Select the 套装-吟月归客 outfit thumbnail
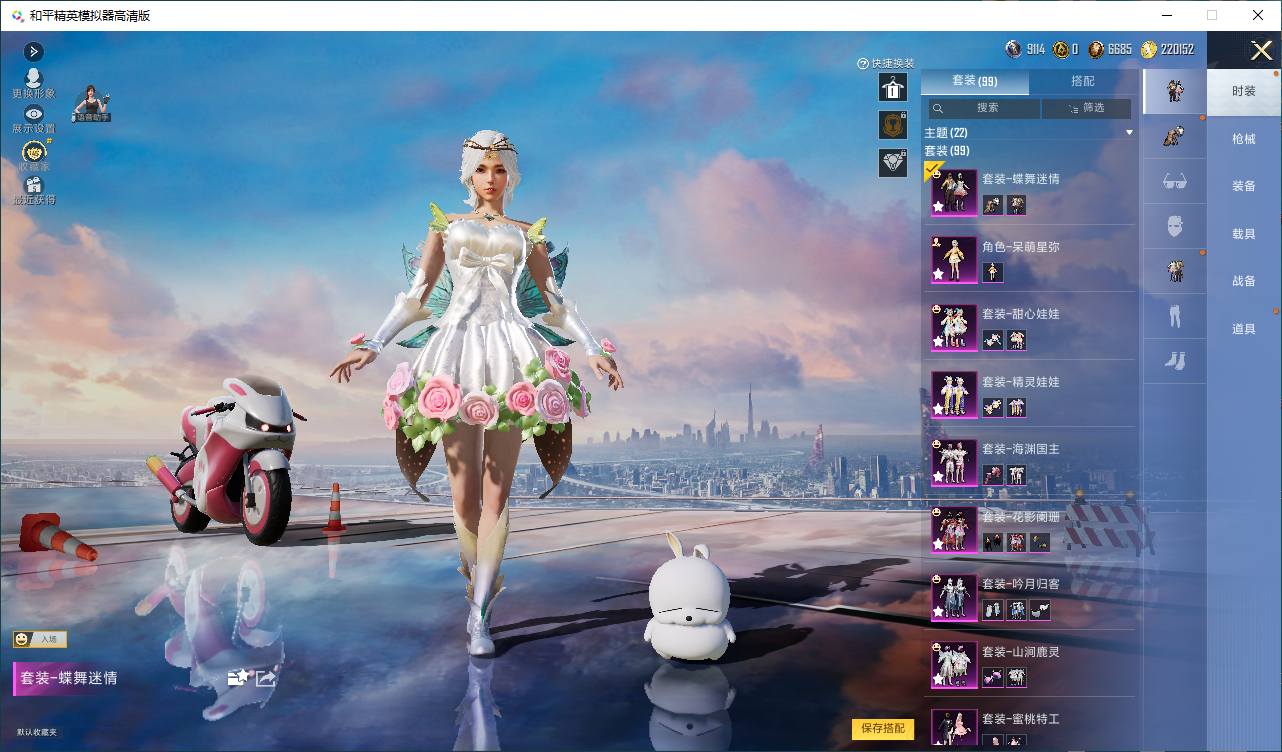The height and width of the screenshot is (752, 1282). (954, 597)
